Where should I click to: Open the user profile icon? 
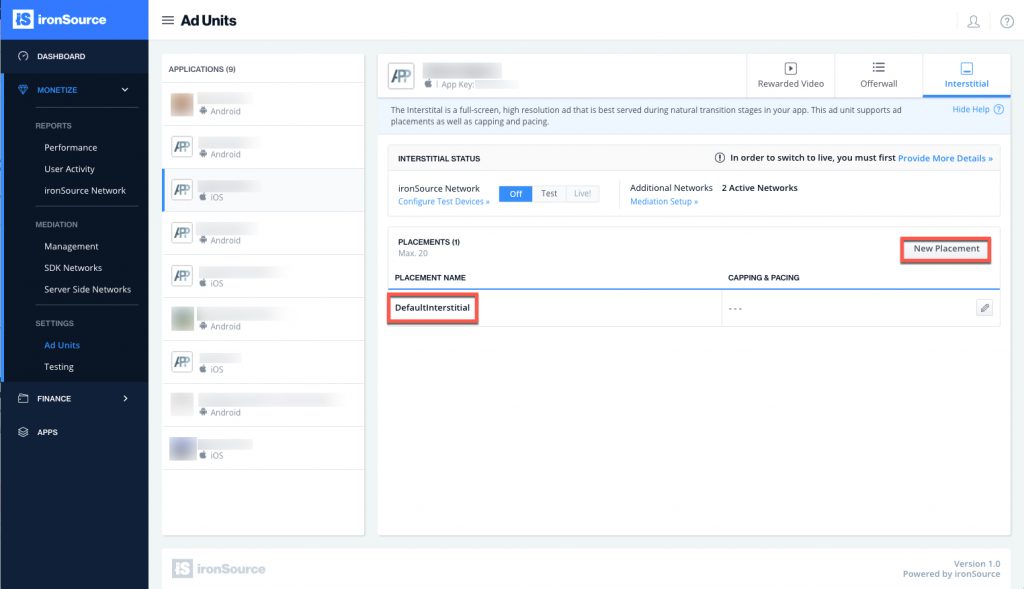(973, 22)
